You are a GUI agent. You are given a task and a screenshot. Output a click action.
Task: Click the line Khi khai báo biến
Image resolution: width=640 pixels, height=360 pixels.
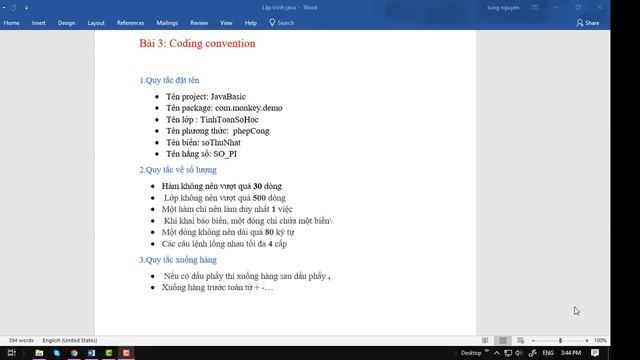coord(247,221)
